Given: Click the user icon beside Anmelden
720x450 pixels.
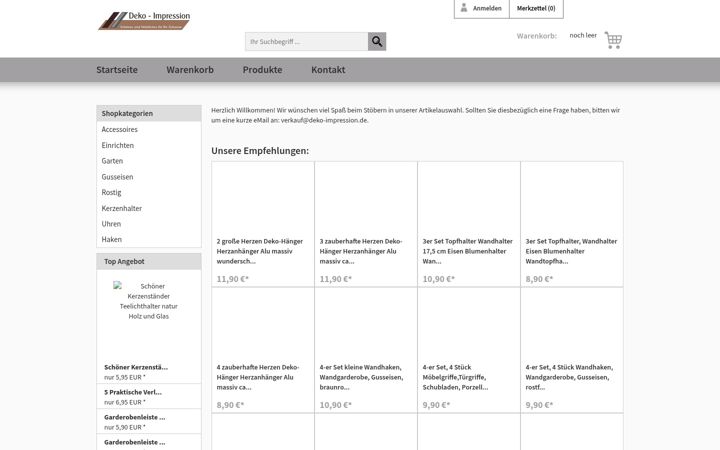Looking at the screenshot, I should pyautogui.click(x=464, y=8).
